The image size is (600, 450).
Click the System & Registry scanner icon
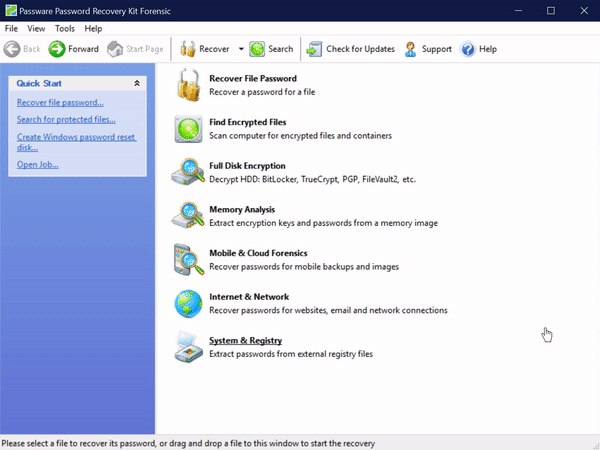click(x=188, y=347)
